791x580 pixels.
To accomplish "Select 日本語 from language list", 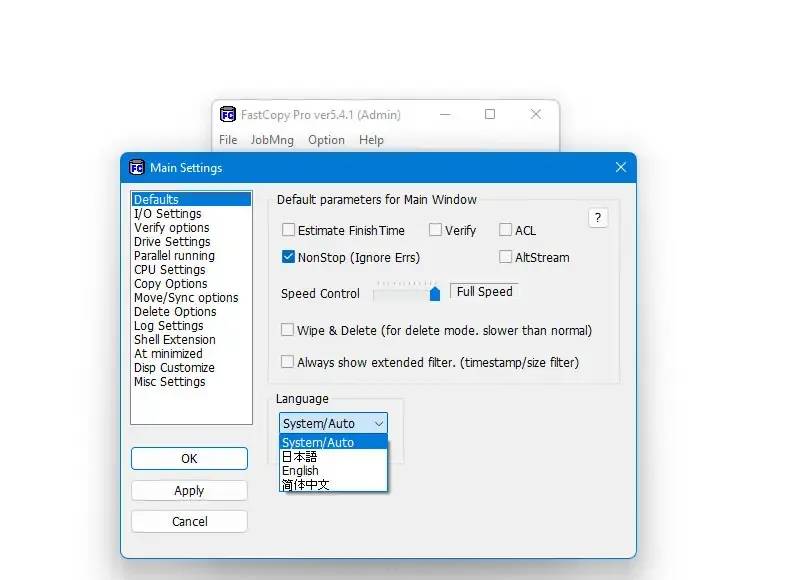I will point(333,456).
